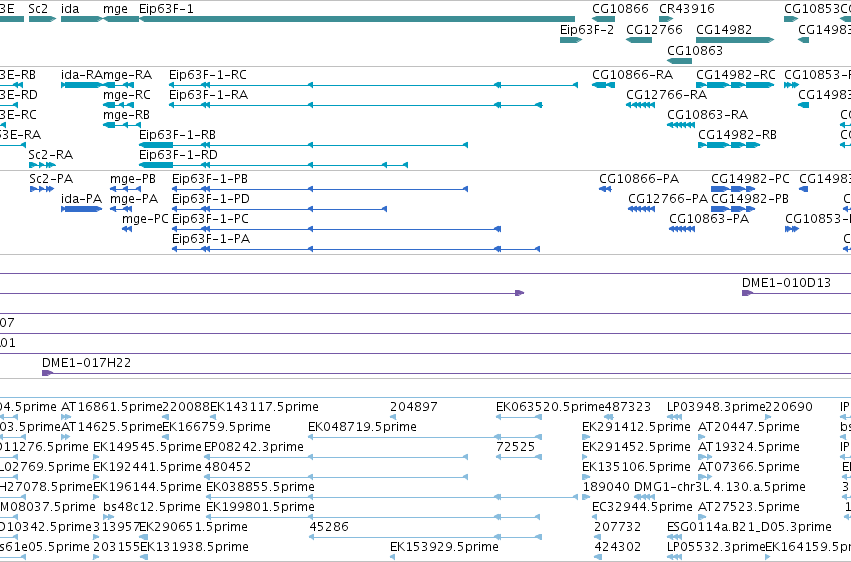The image size is (851, 562).
Task: Click the CG14982-RB transcript label
Action: coord(737,135)
